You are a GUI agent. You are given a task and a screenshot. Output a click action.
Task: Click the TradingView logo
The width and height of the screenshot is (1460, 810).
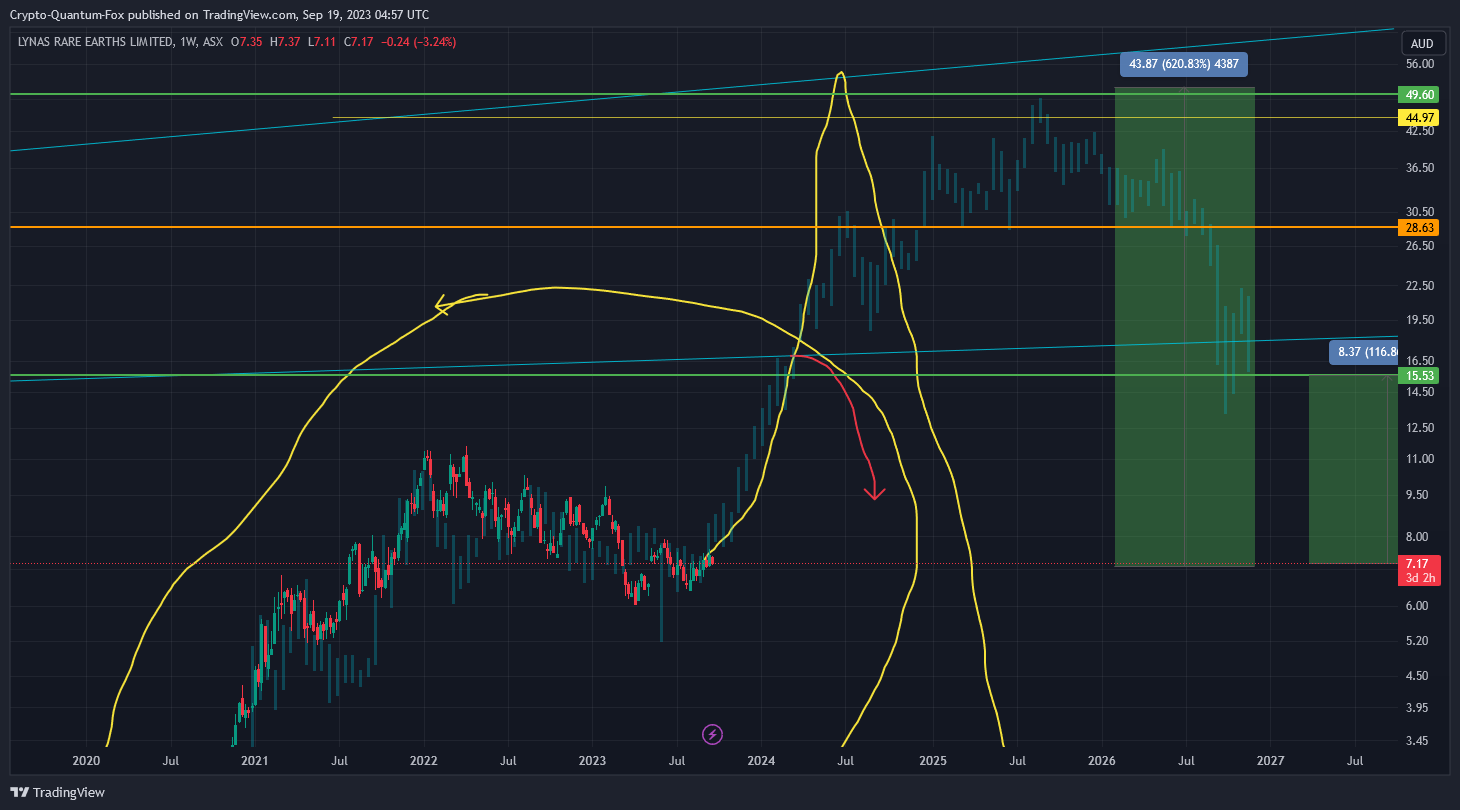point(57,793)
